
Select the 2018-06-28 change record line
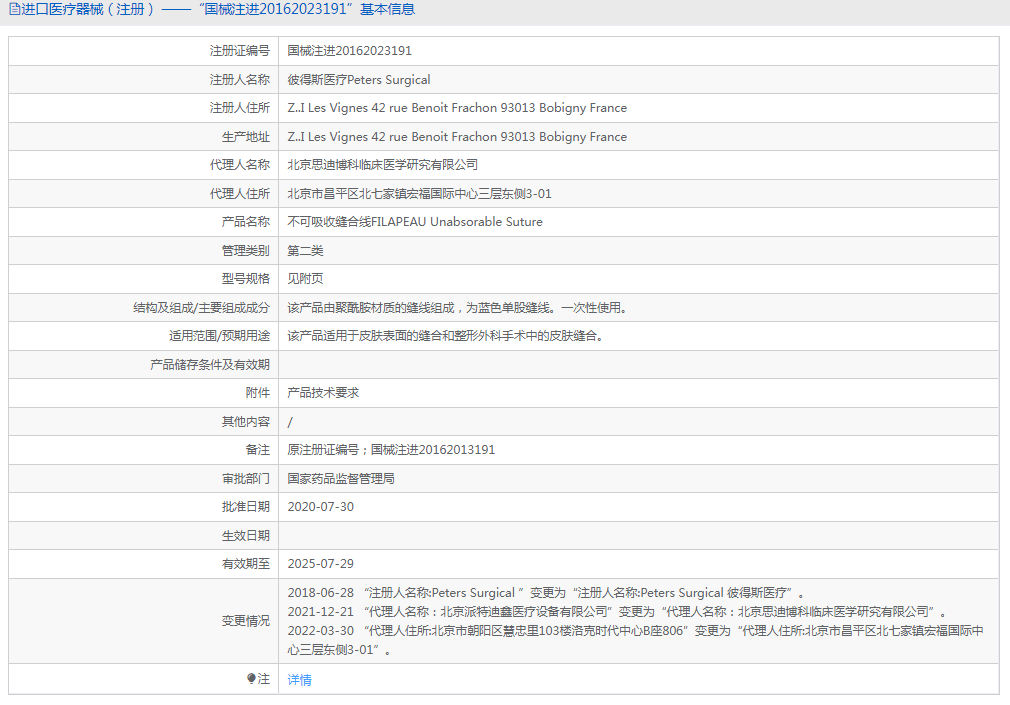(x=546, y=593)
